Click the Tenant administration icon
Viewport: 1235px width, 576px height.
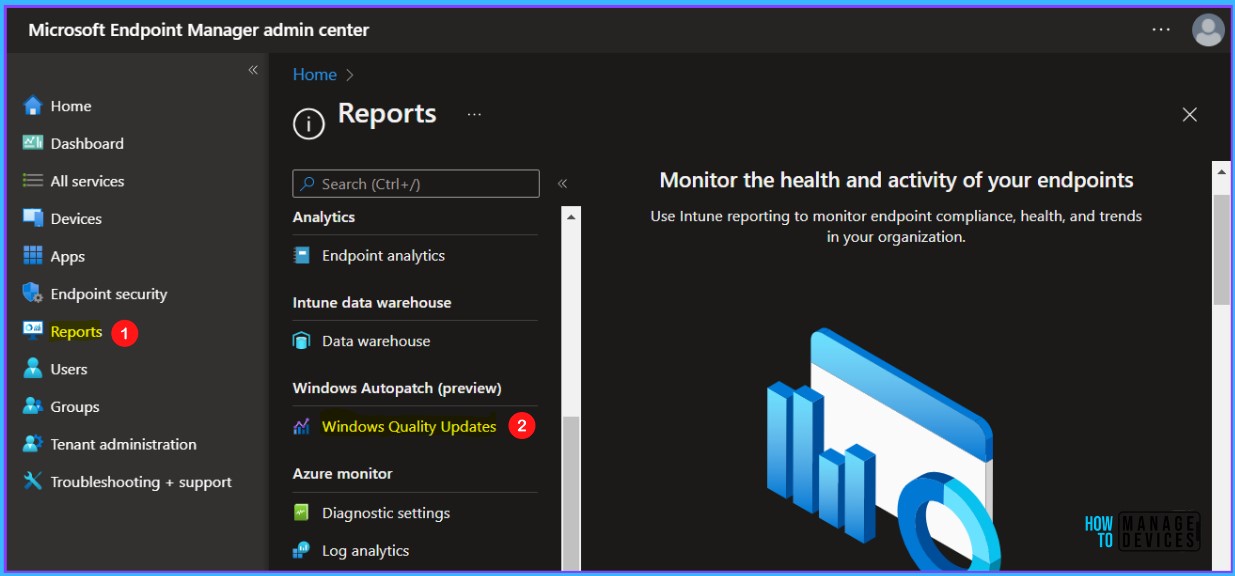click(32, 444)
